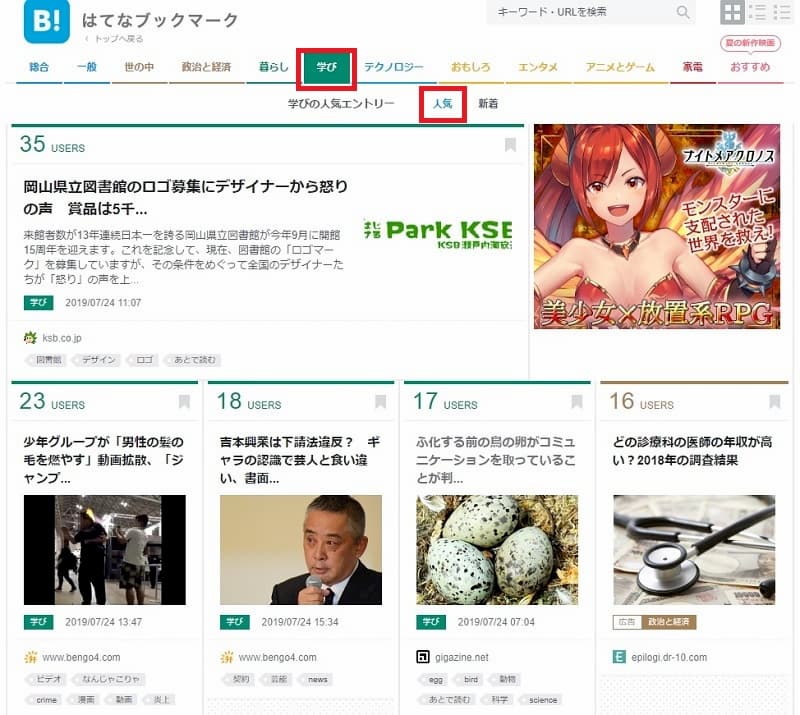Click the hair-burning video thumbnail
This screenshot has width=800, height=715.
point(105,550)
